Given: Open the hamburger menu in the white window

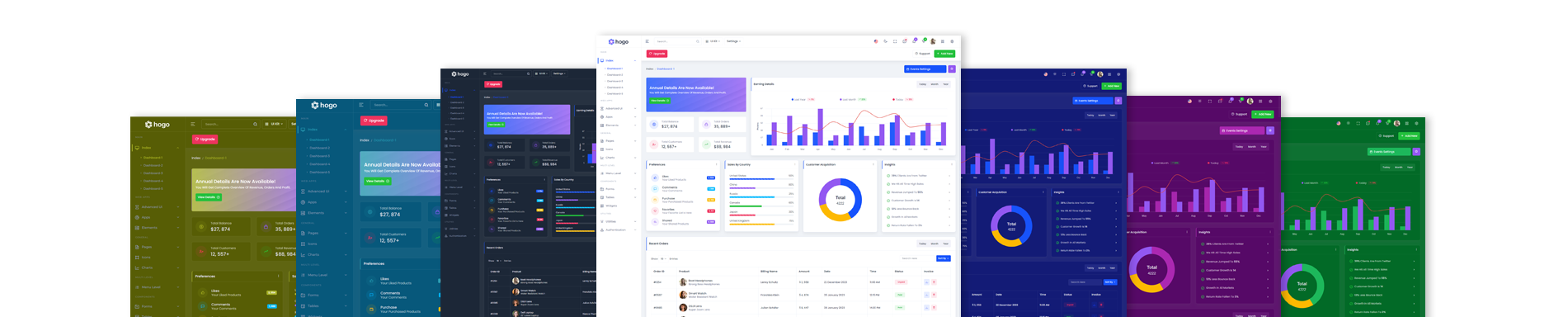Looking at the screenshot, I should click(647, 41).
